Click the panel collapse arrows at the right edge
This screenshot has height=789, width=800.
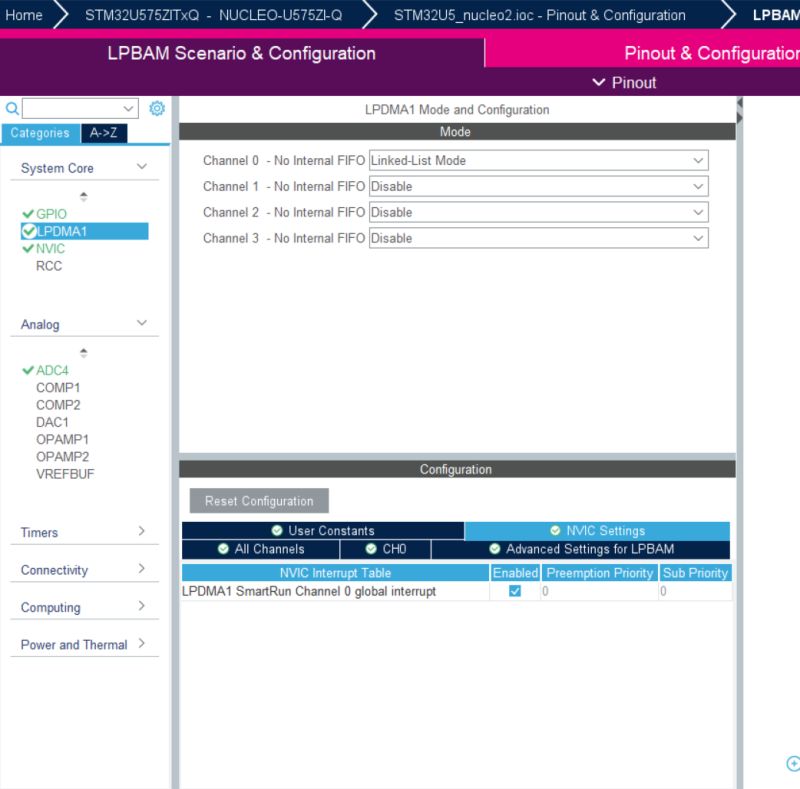click(739, 111)
